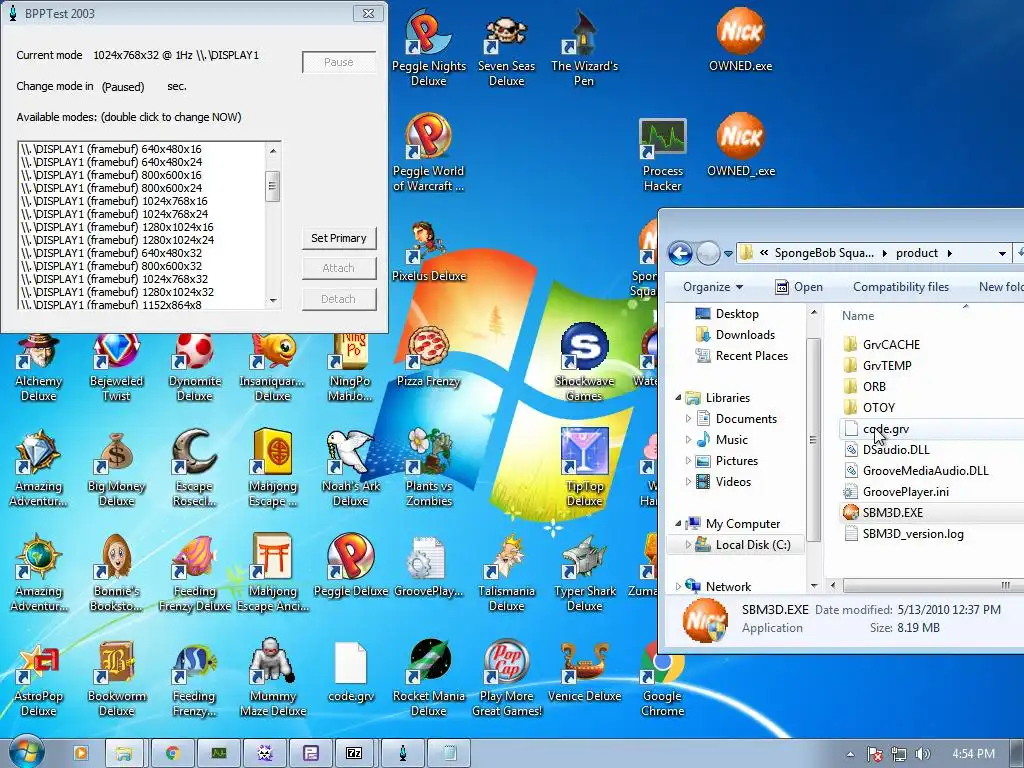The width and height of the screenshot is (1024, 768).
Task: Expand the Local Disk (C:) node
Action: [x=688, y=544]
